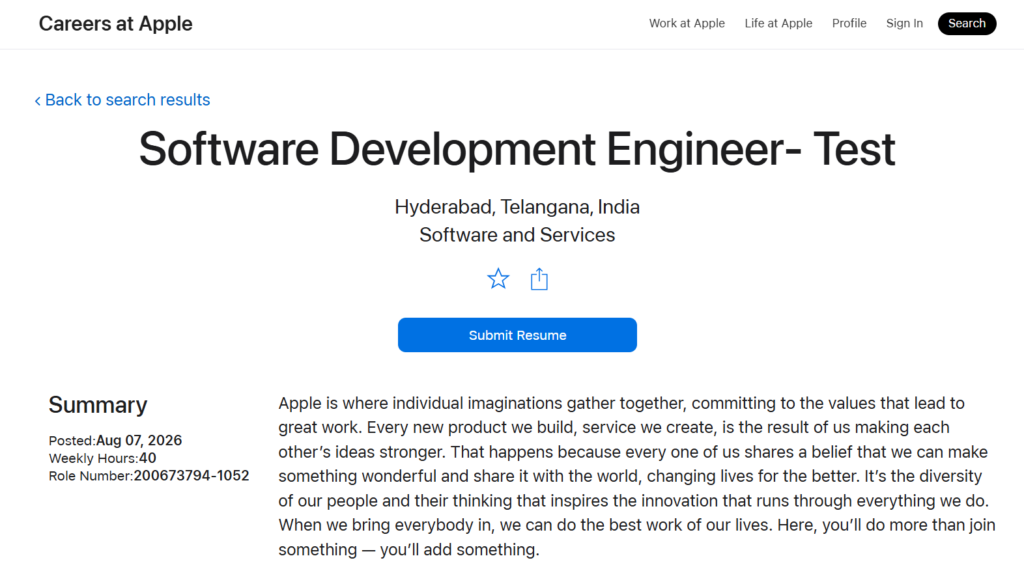The height and width of the screenshot is (569, 1024).
Task: Open Search from the header
Action: (x=967, y=24)
